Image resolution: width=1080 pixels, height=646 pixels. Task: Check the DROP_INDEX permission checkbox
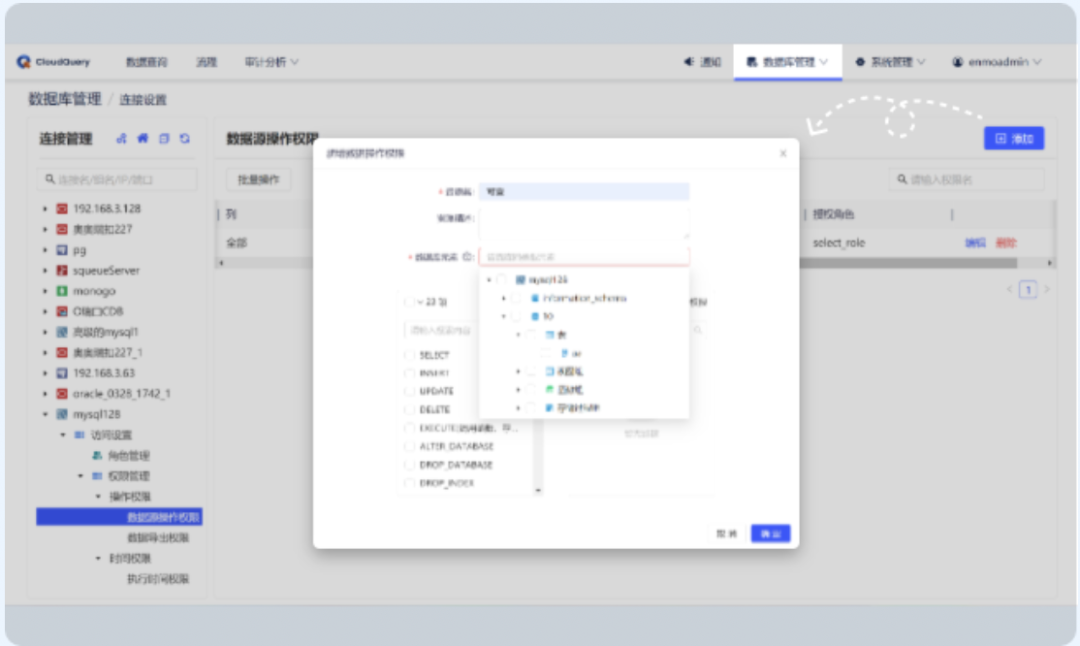(x=409, y=483)
